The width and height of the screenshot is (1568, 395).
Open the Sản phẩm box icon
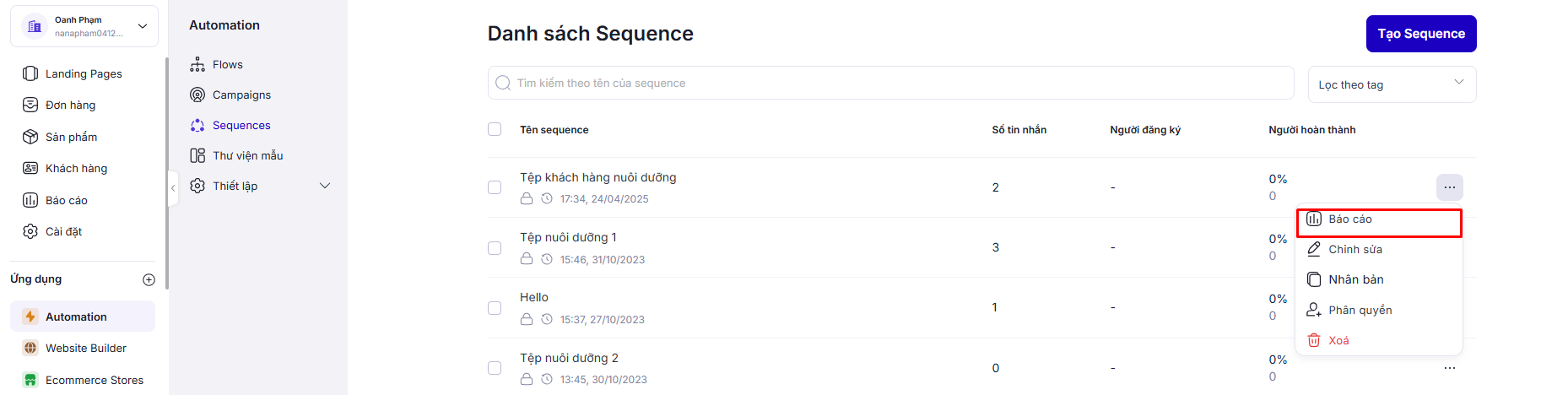30,137
